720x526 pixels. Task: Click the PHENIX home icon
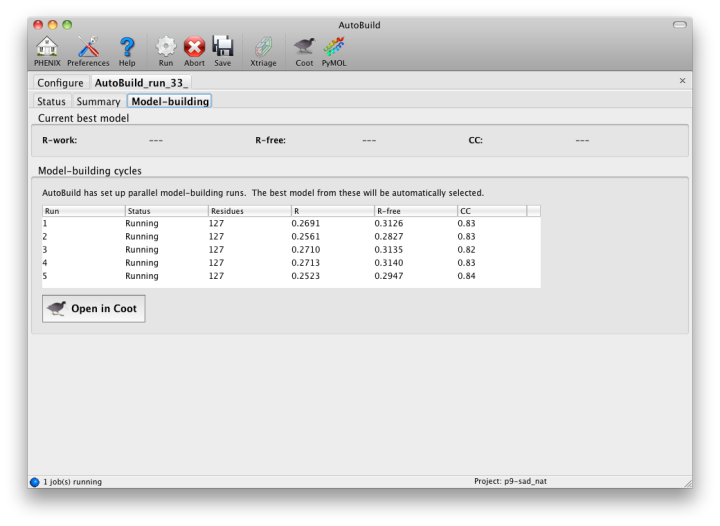(47, 46)
